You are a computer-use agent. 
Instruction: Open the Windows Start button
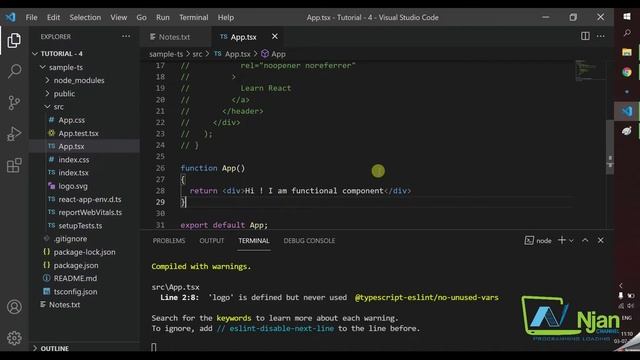coord(627,16)
